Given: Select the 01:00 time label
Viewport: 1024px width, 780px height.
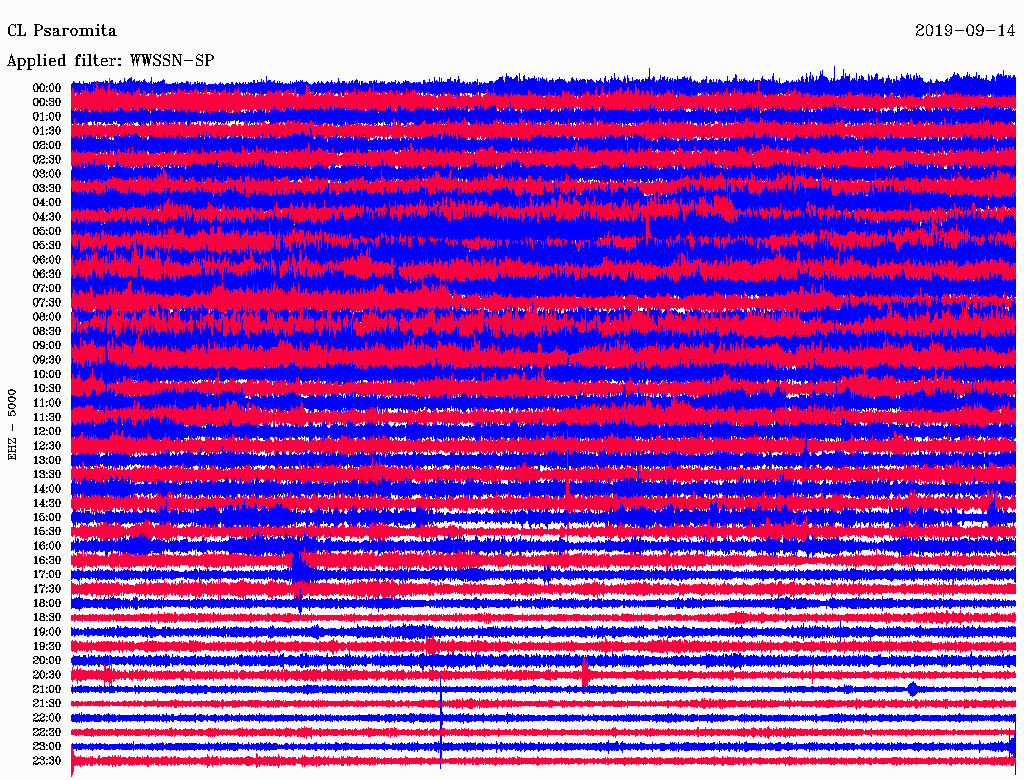Looking at the screenshot, I should [x=47, y=116].
